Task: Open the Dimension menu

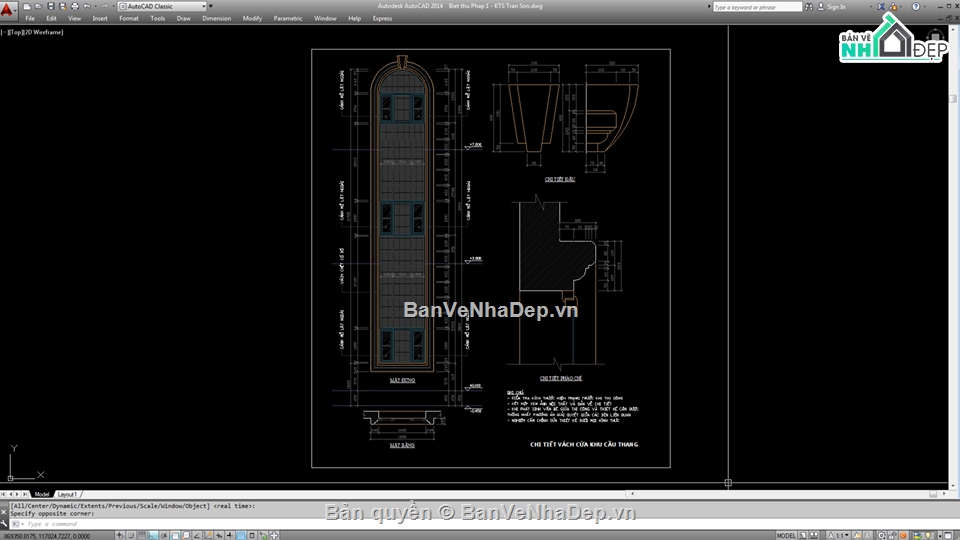Action: click(216, 18)
